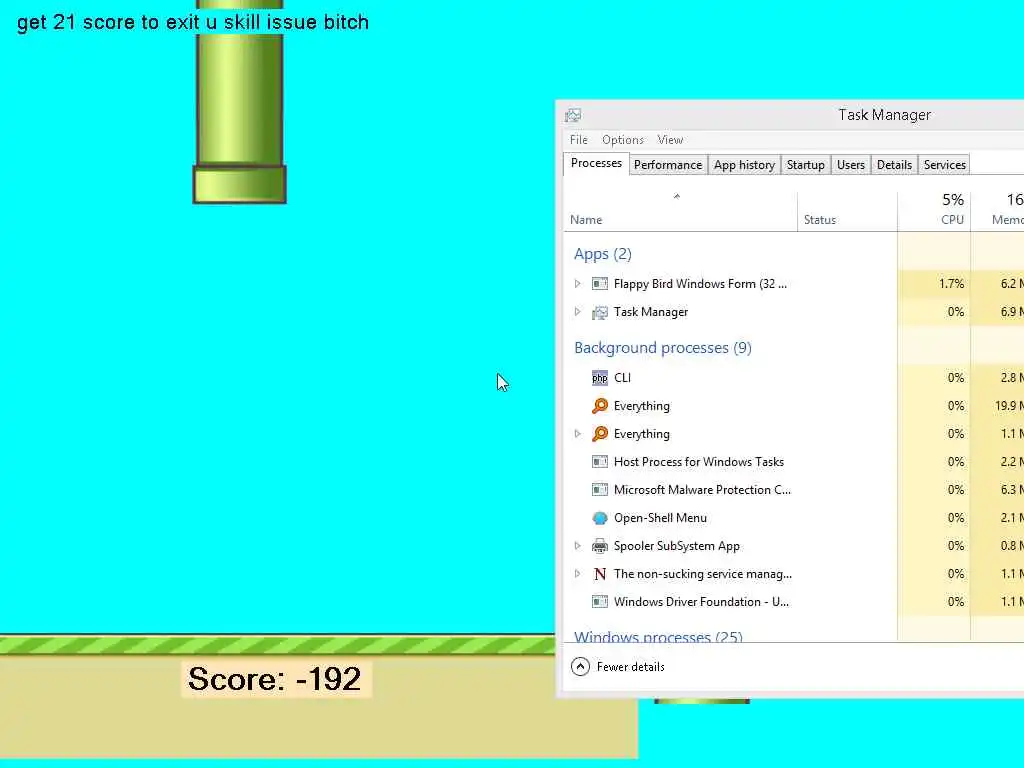Click the Task Manager title bar icon
The image size is (1024, 768).
pos(573,116)
